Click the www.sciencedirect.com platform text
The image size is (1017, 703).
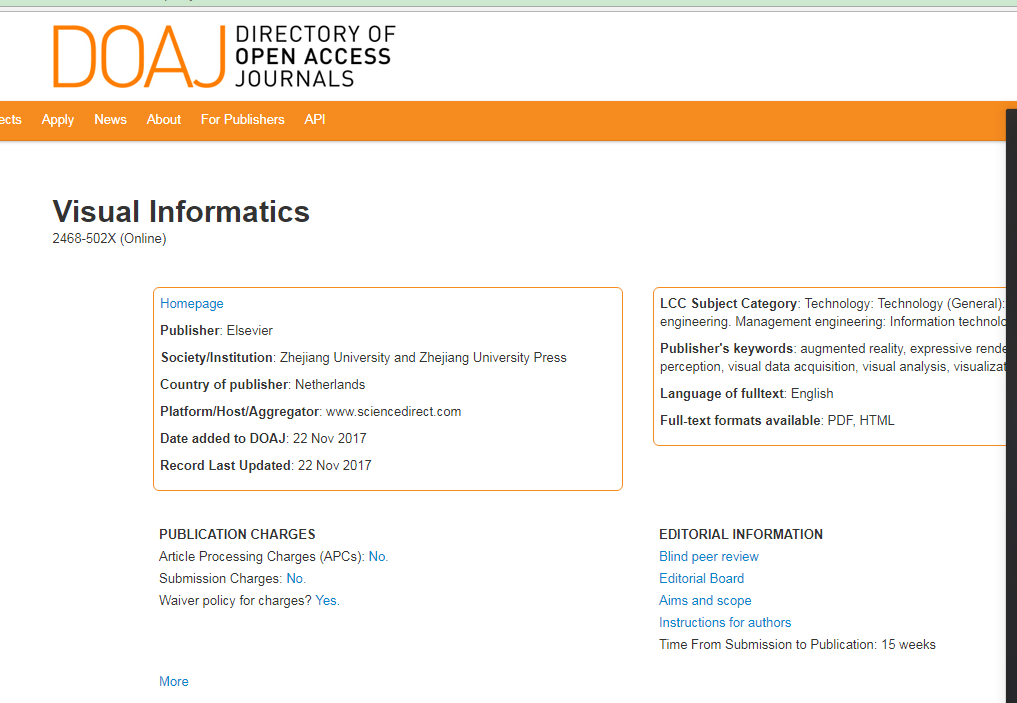tap(394, 412)
